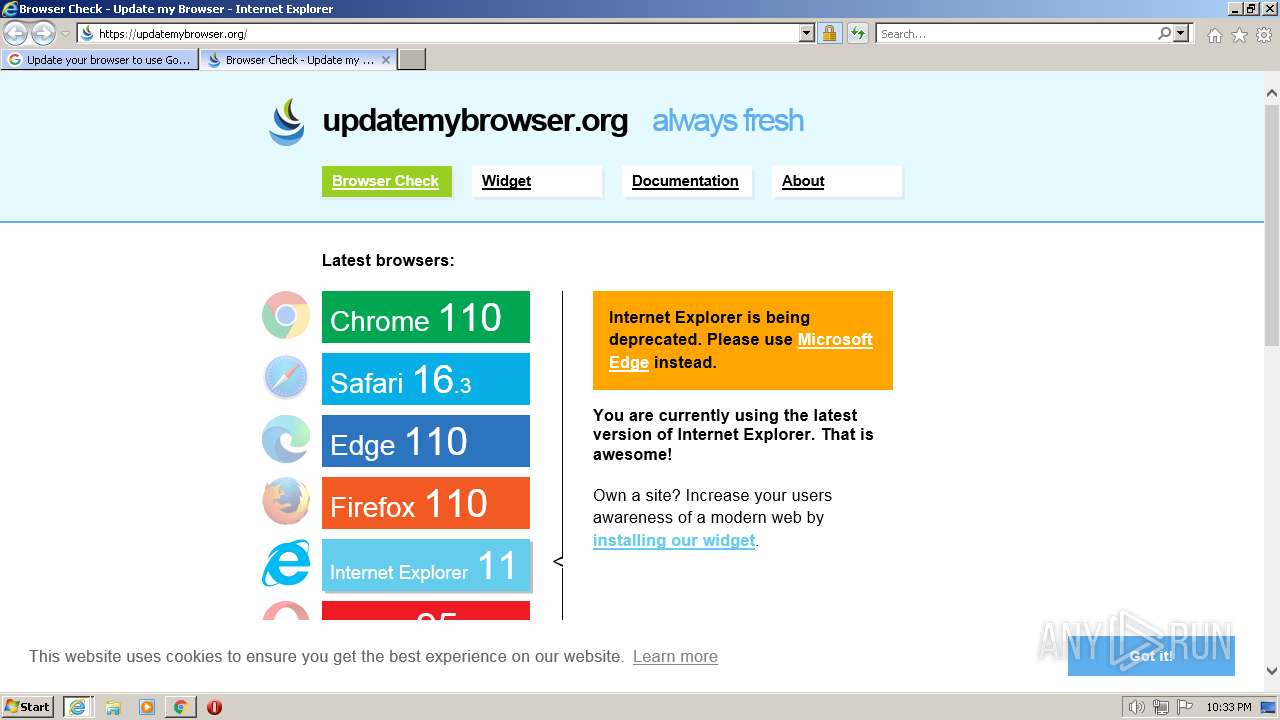Click the page scrollbar up arrow

[1272, 94]
